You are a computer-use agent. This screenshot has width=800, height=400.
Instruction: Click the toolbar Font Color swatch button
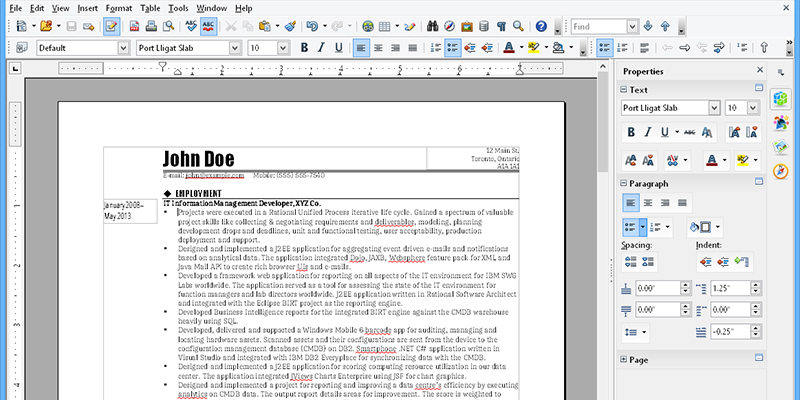(509, 48)
